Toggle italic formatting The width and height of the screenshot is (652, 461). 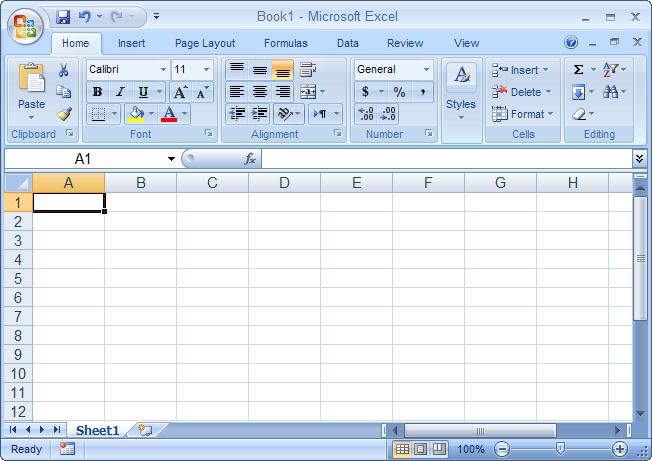point(121,92)
